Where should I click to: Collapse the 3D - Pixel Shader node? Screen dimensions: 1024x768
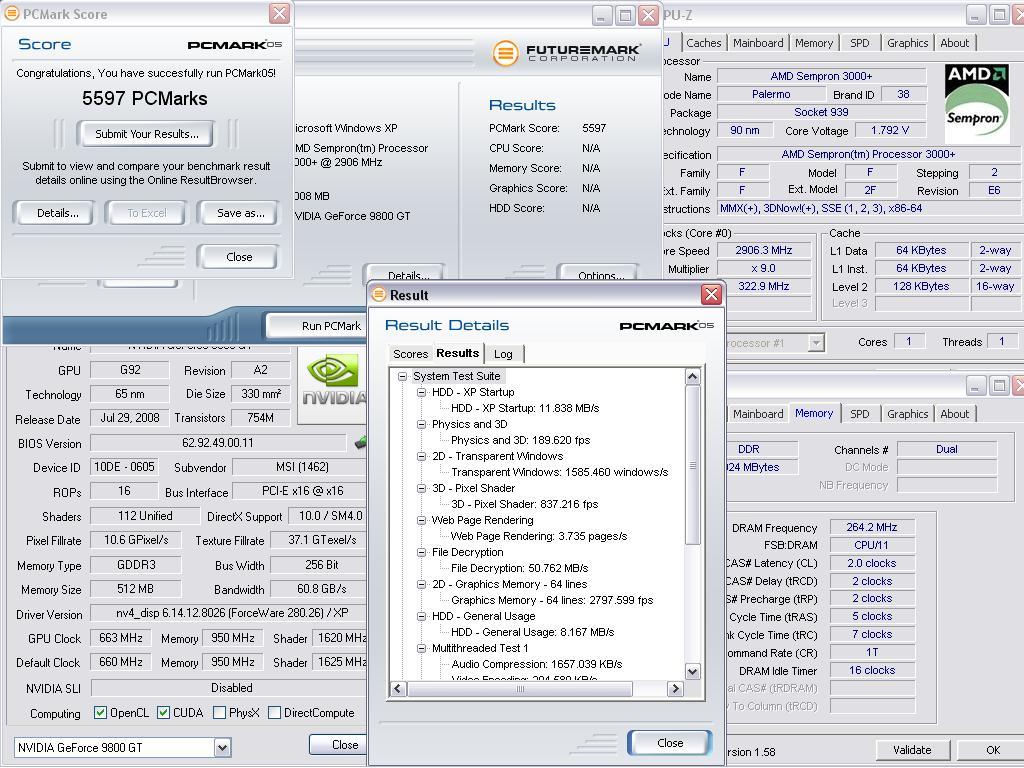[421, 488]
